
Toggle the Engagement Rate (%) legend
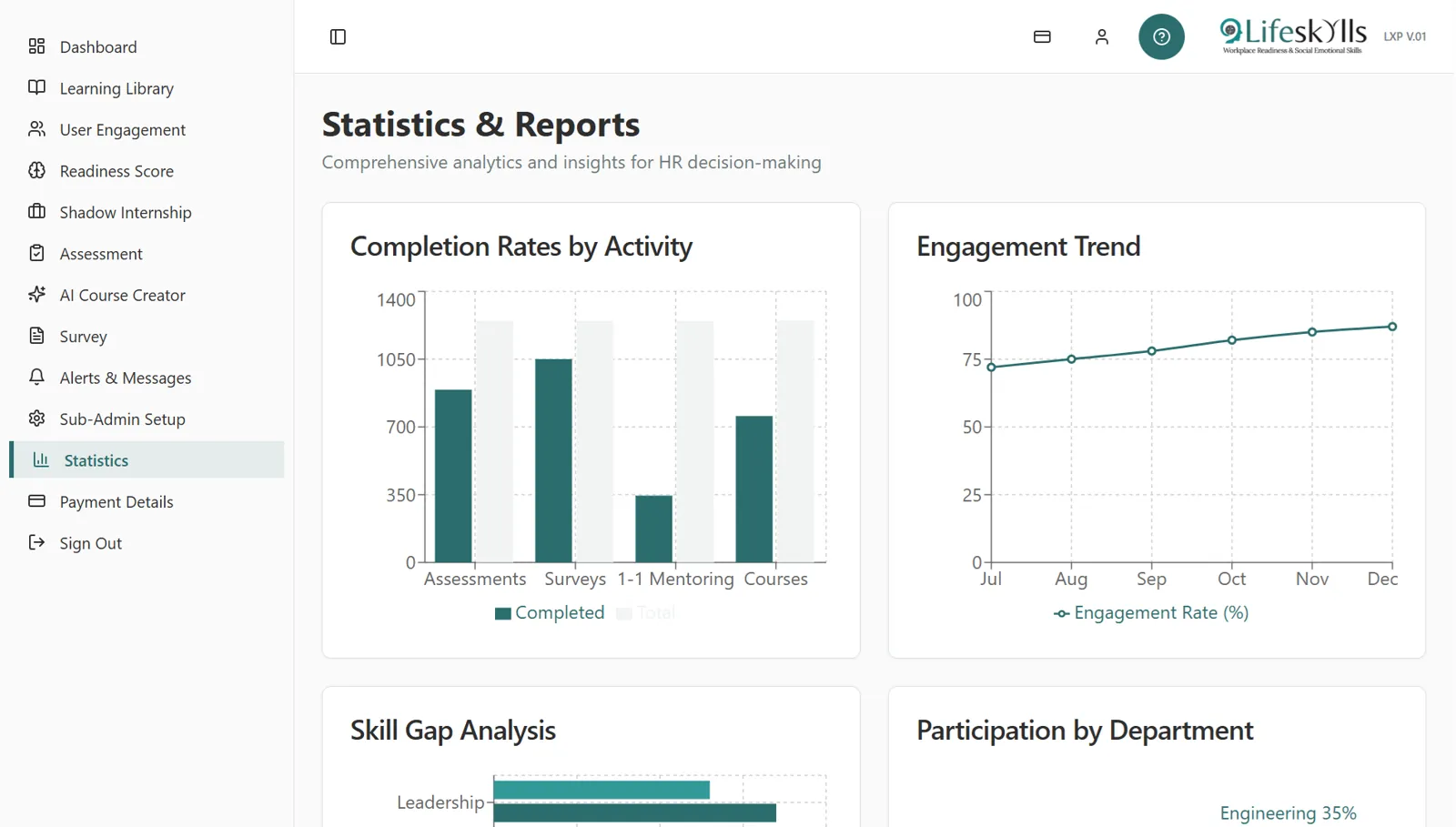[1151, 612]
